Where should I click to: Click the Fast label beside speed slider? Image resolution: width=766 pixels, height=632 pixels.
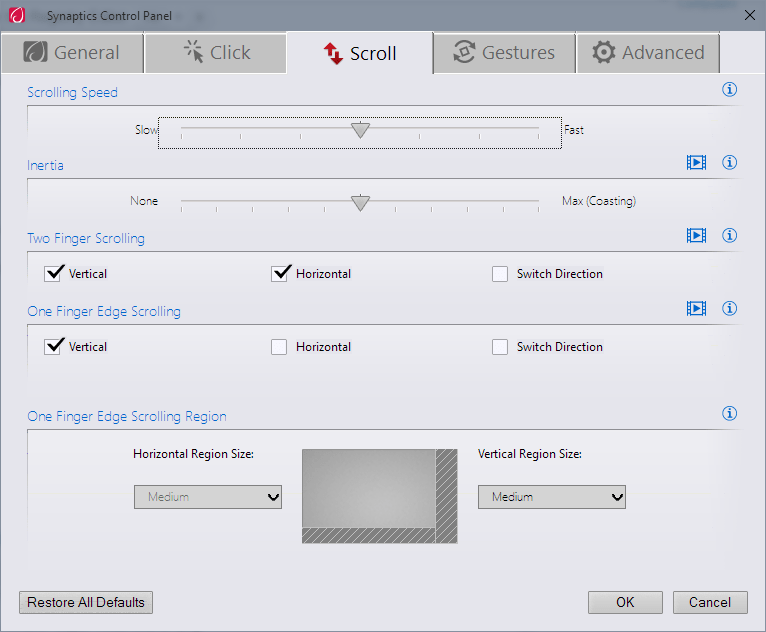pos(574,130)
